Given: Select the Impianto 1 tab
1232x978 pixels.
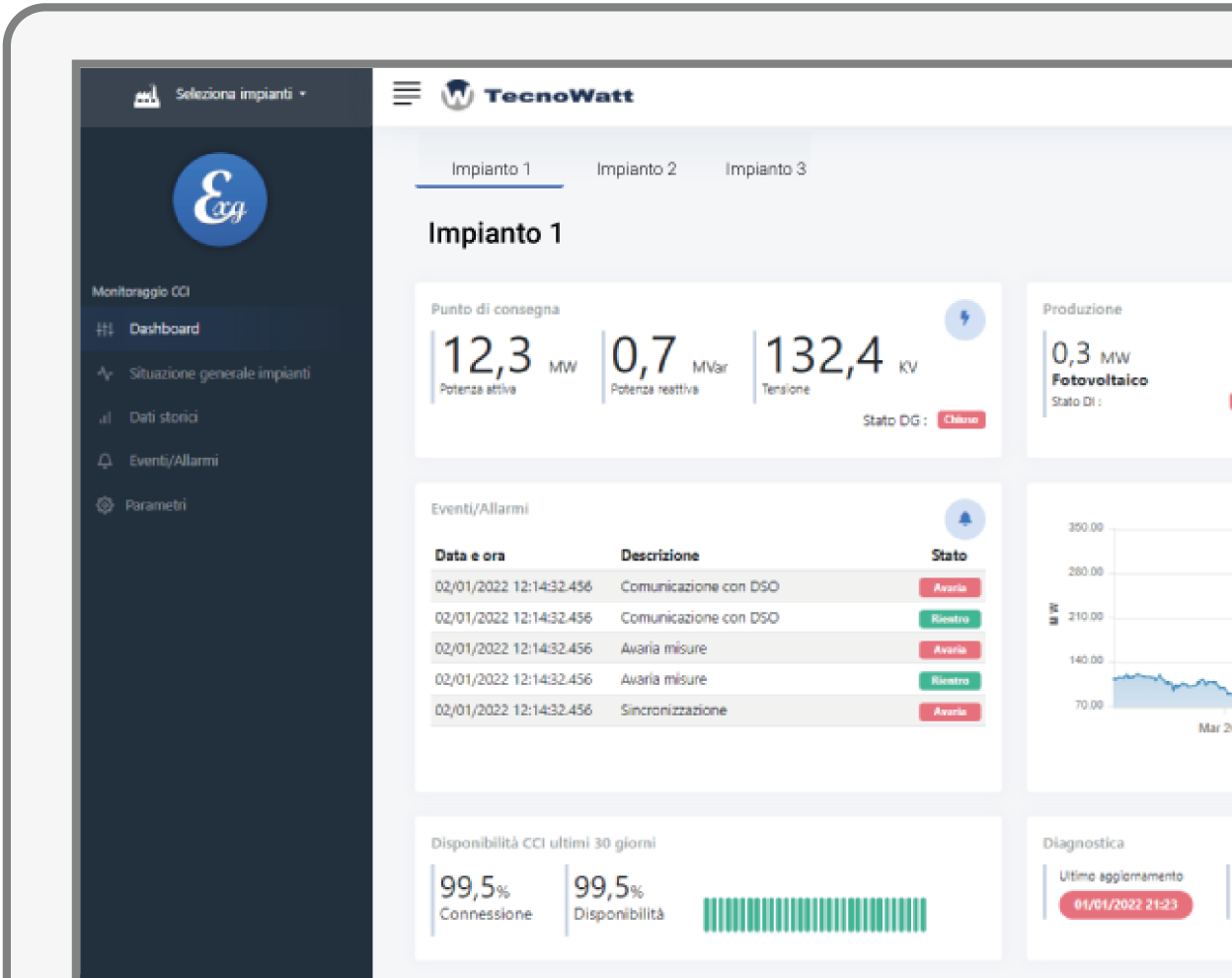Looking at the screenshot, I should click(491, 169).
